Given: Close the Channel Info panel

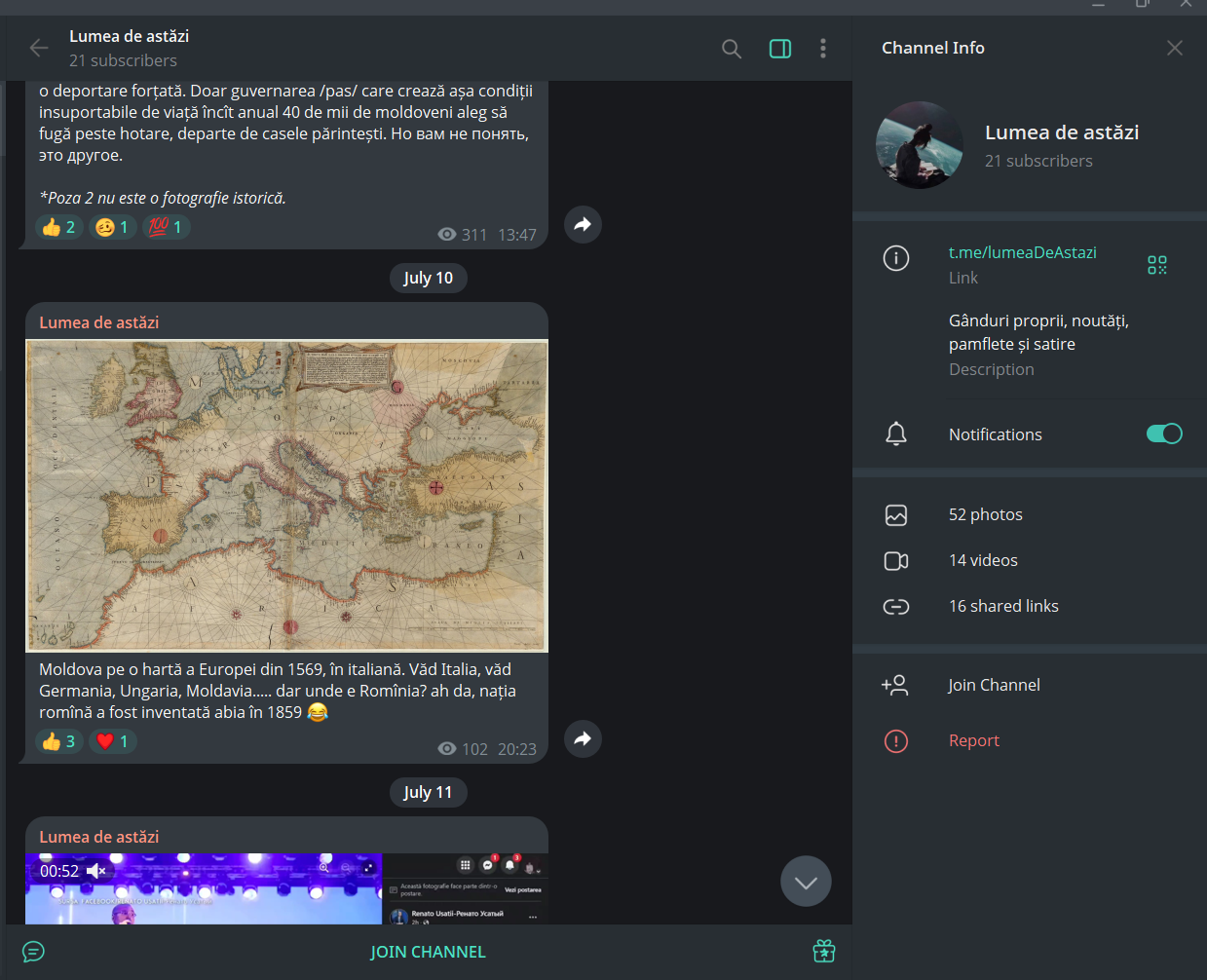Looking at the screenshot, I should coord(1175,48).
